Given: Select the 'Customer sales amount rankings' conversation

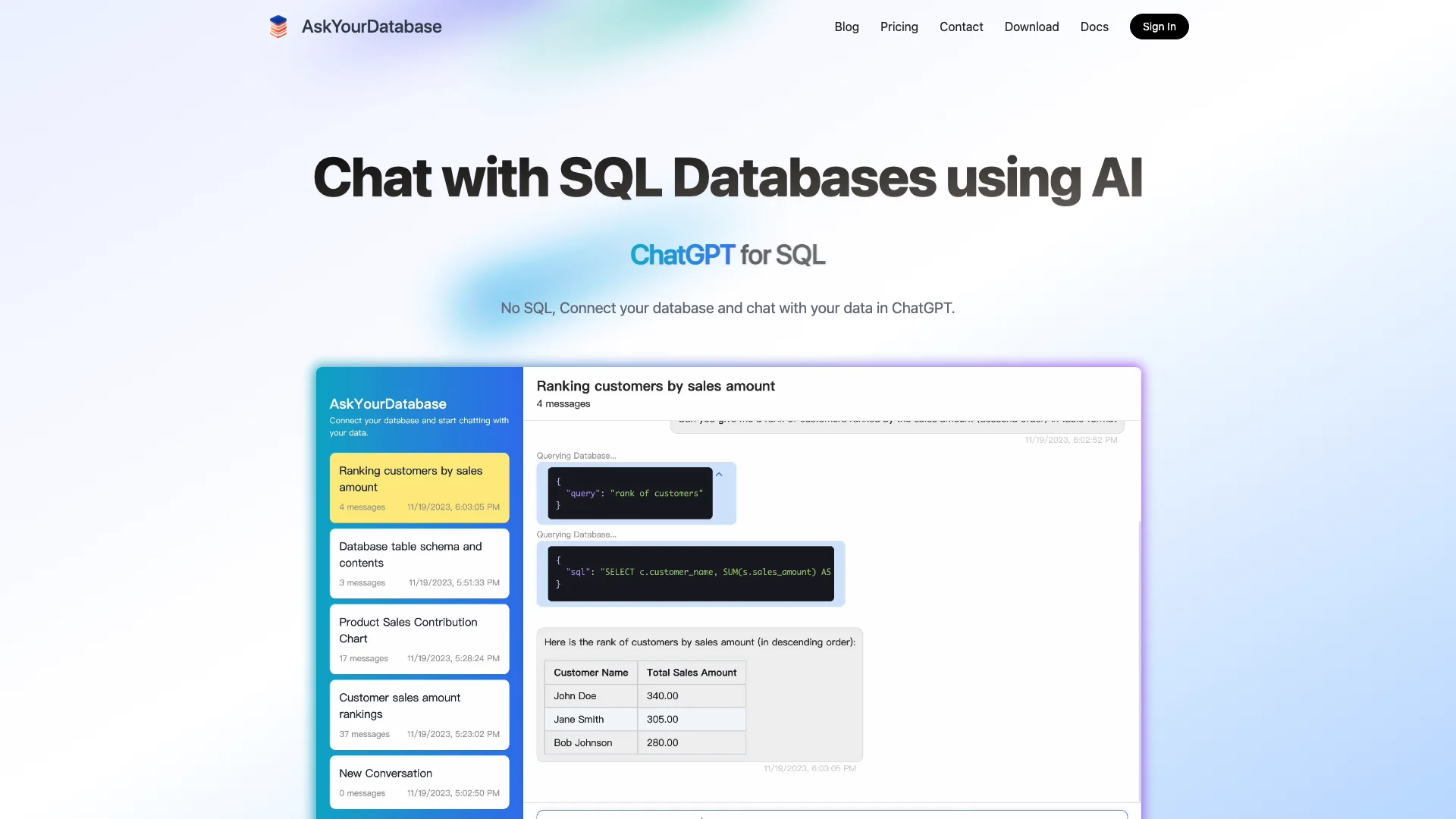Looking at the screenshot, I should pyautogui.click(x=419, y=715).
